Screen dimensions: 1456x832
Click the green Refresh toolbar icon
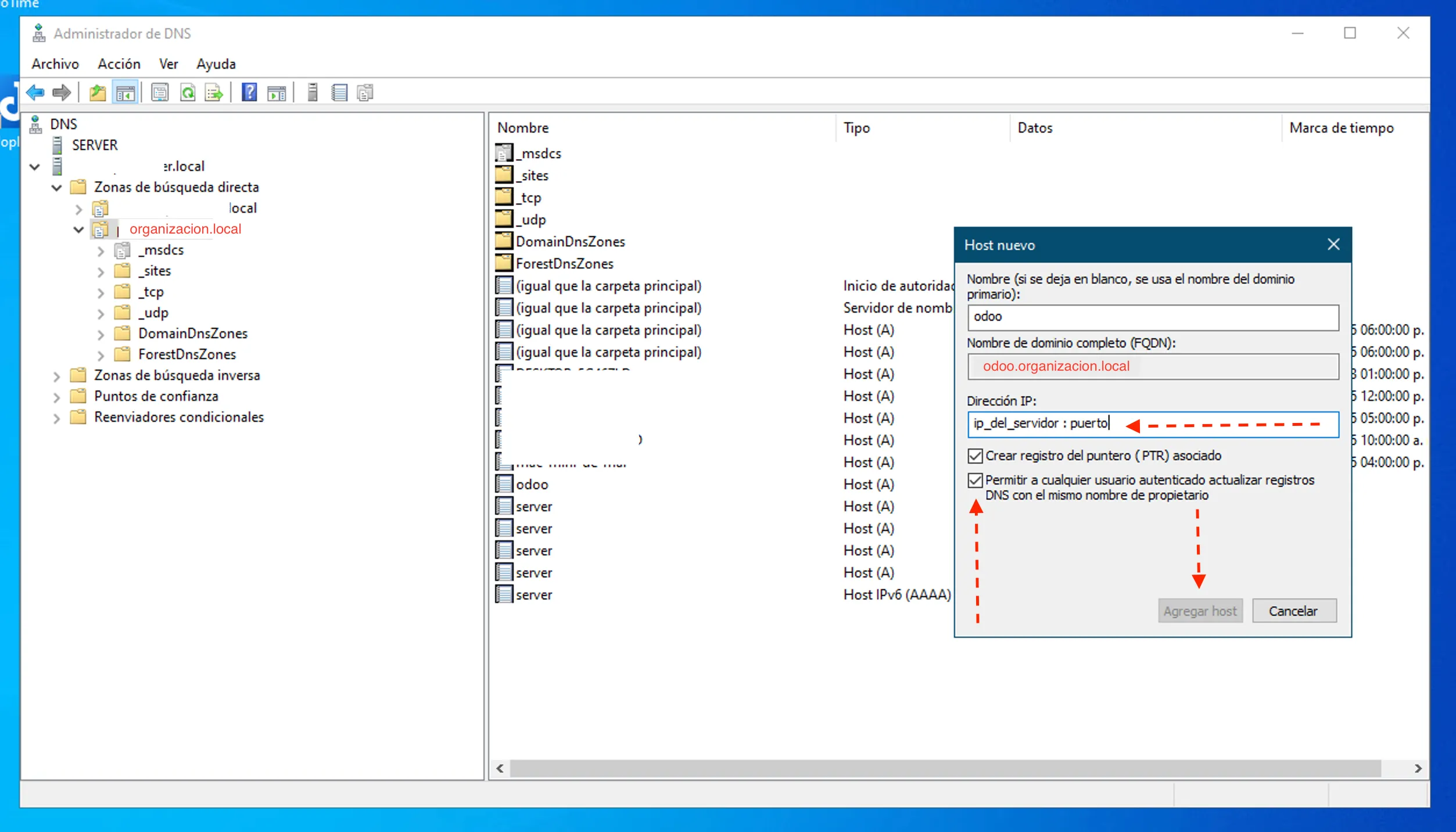(188, 92)
